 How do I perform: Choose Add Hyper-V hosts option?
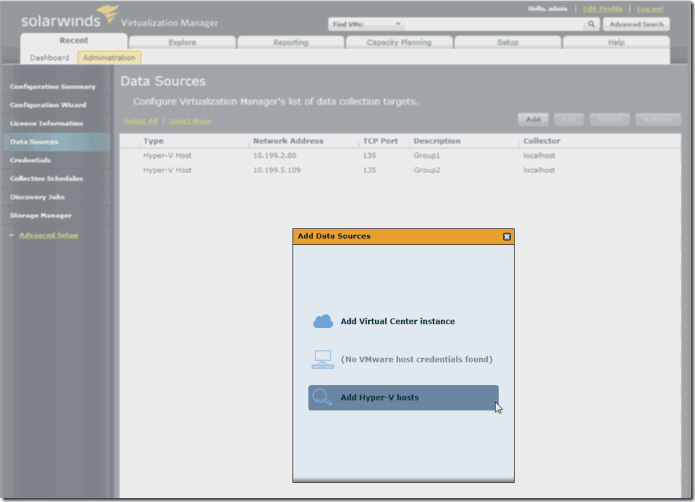[403, 397]
